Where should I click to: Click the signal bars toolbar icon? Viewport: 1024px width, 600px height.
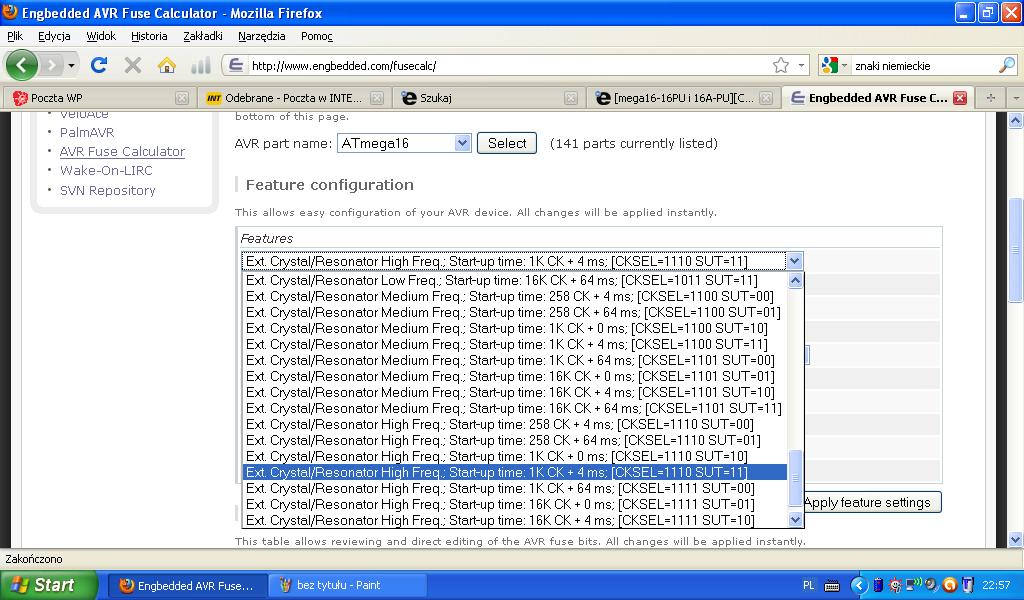(x=200, y=65)
